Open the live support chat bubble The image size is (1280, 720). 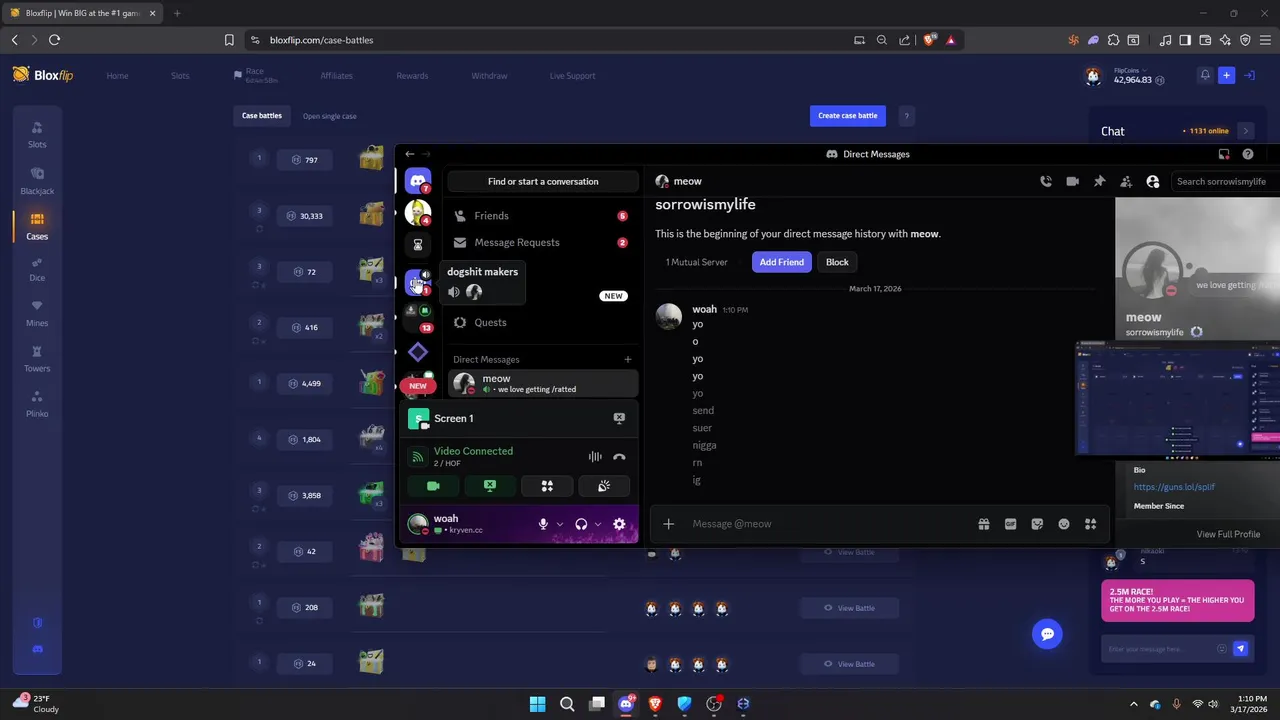click(x=1047, y=634)
